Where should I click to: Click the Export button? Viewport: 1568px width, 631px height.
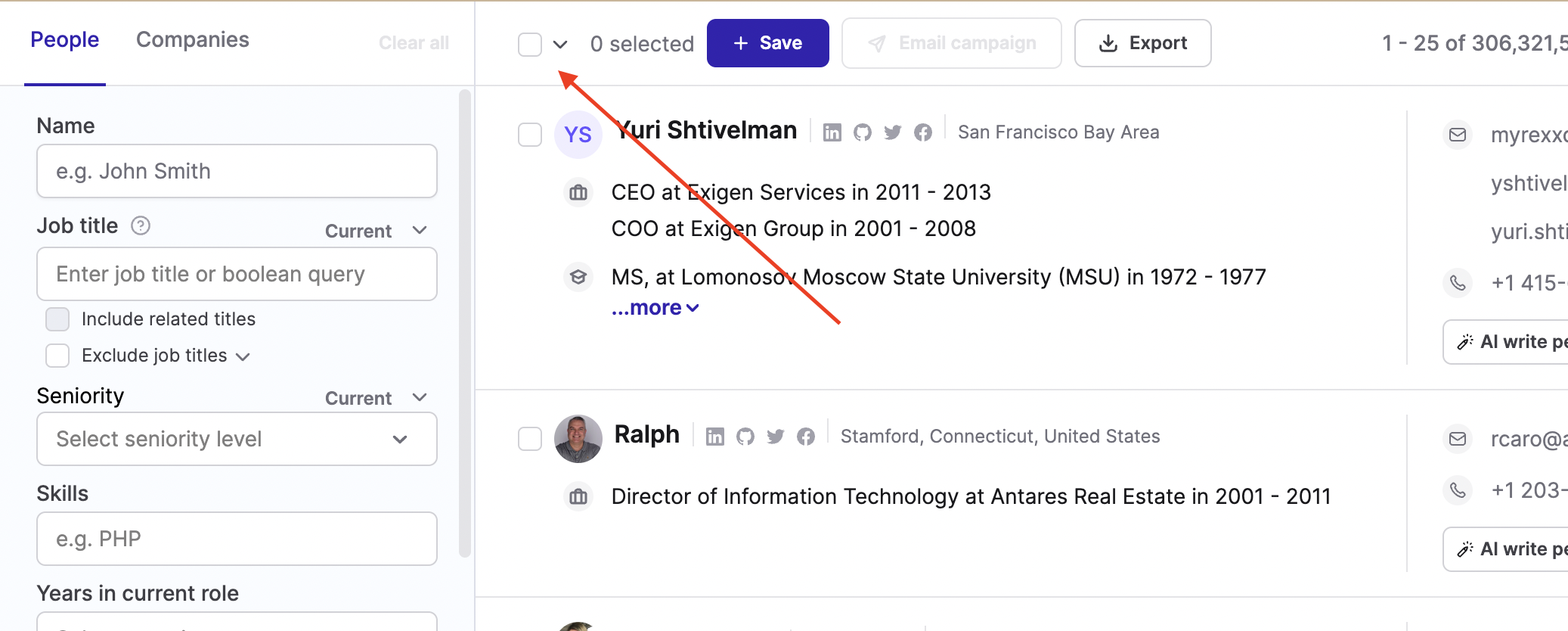[x=1142, y=43]
